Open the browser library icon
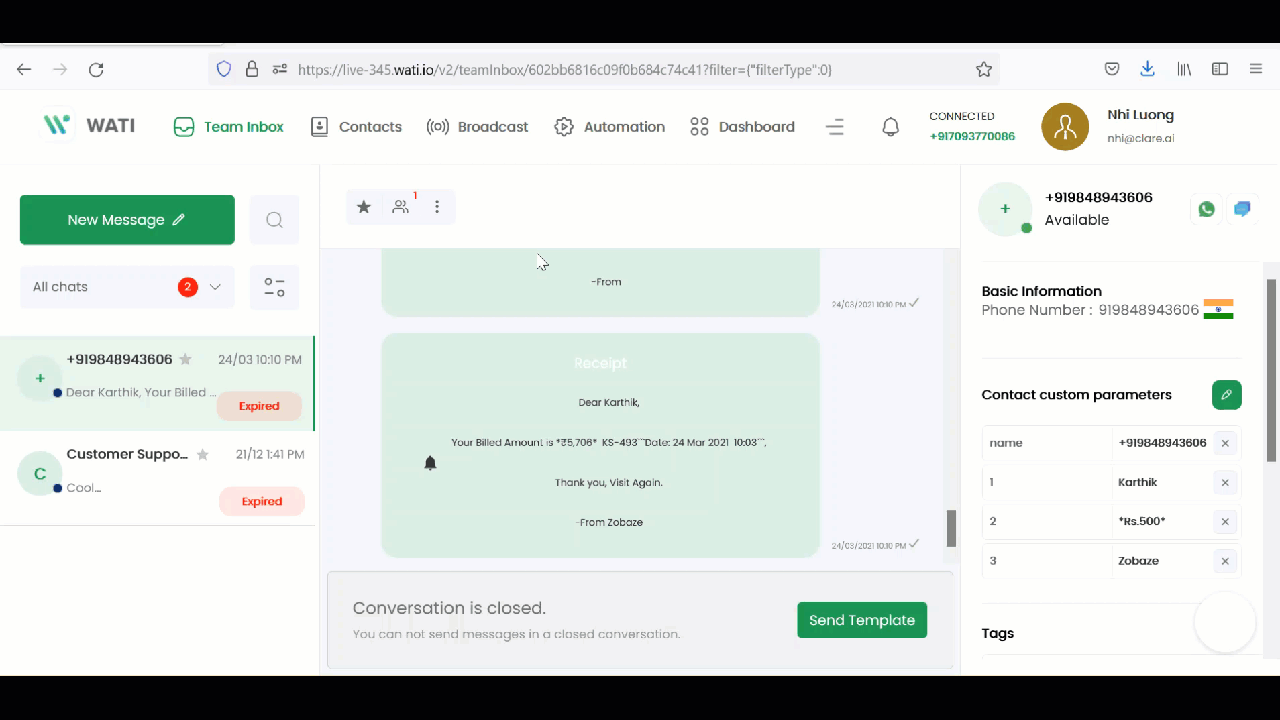The height and width of the screenshot is (720, 1280). click(1184, 69)
